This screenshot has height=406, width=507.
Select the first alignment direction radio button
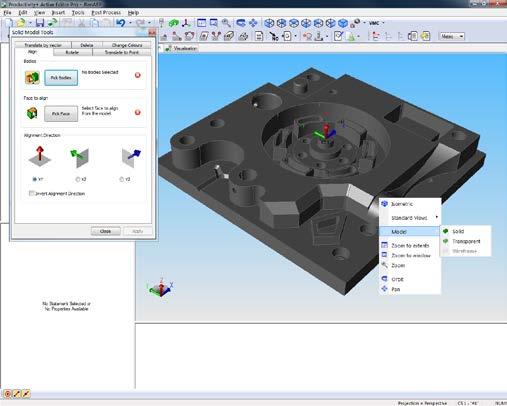coord(34,179)
